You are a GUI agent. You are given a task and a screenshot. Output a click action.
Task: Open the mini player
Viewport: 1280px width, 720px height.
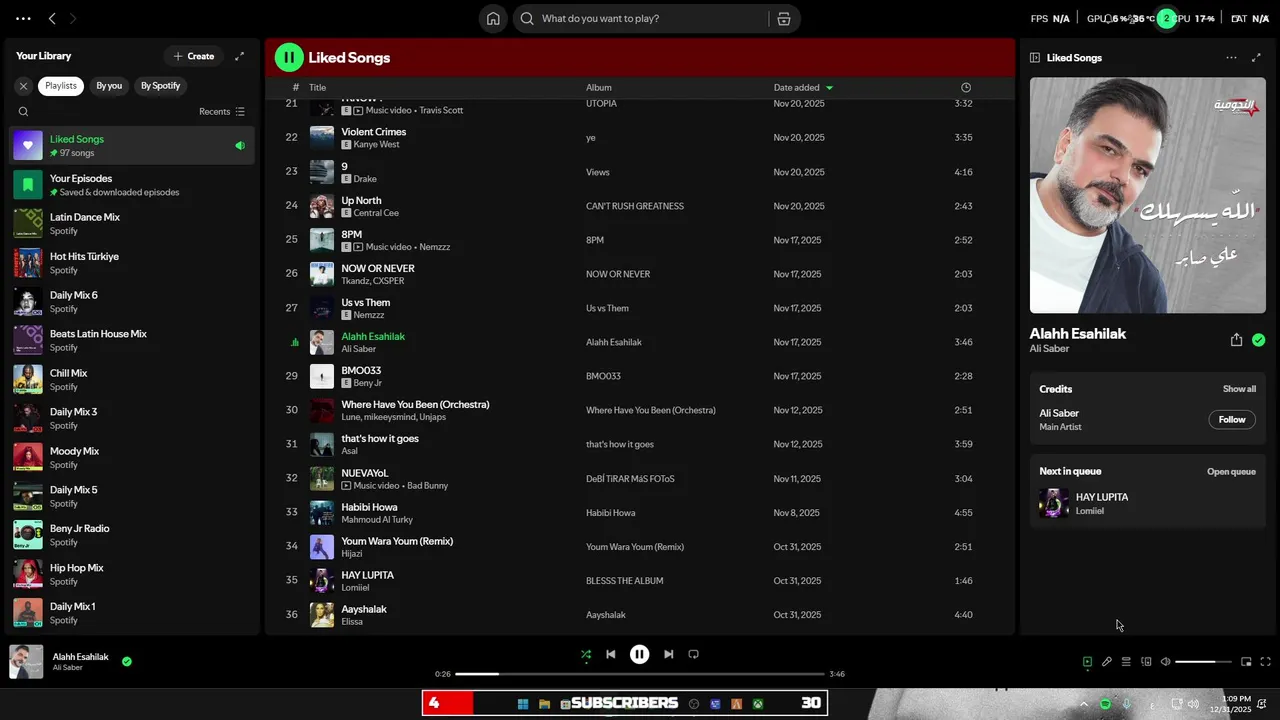(1246, 662)
